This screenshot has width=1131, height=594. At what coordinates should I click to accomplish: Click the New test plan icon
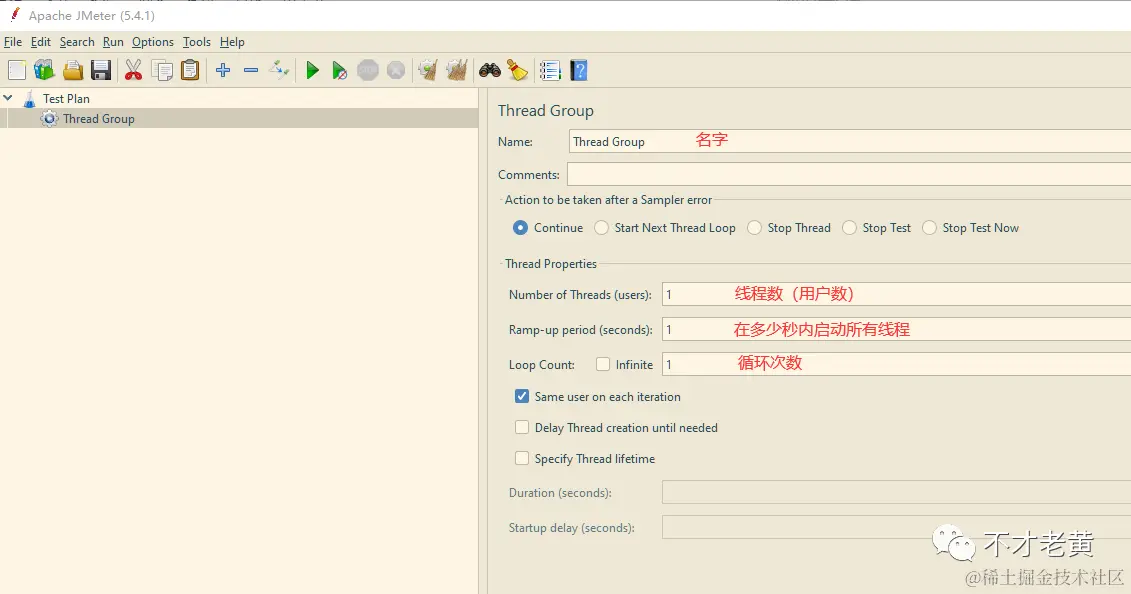(17, 70)
